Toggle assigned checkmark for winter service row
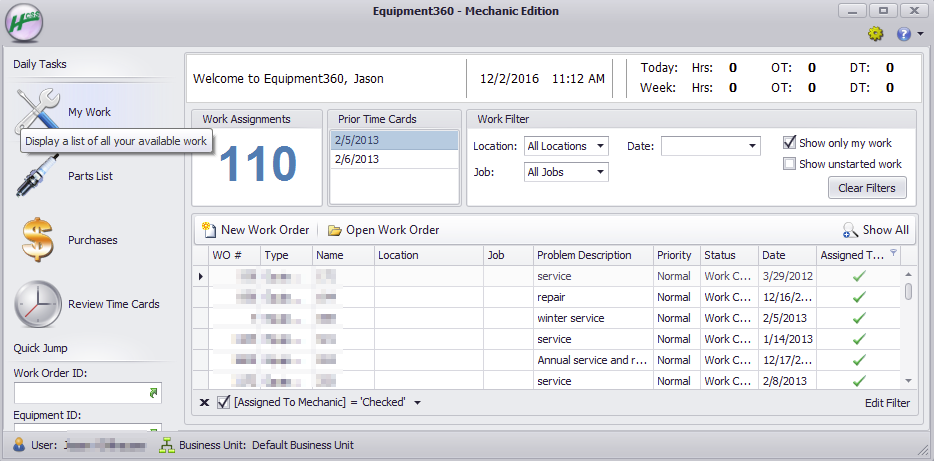Image resolution: width=934 pixels, height=461 pixels. [x=858, y=318]
